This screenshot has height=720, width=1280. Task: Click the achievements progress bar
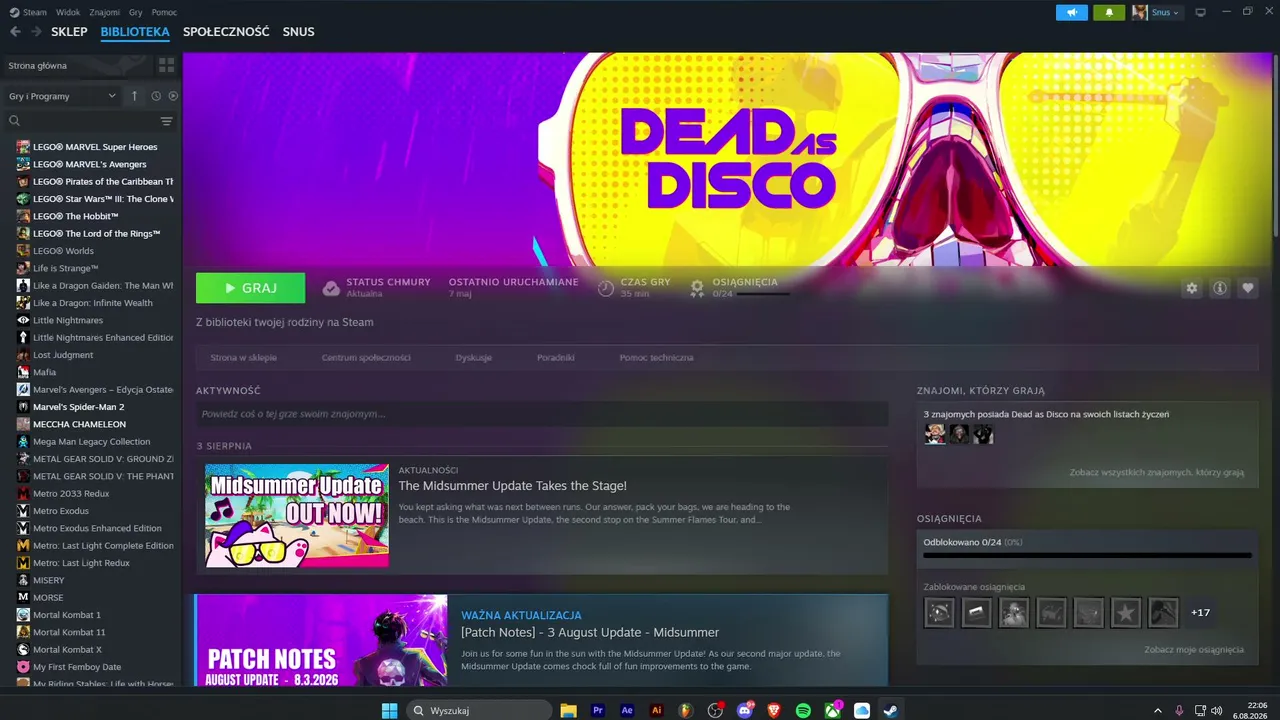click(1087, 555)
